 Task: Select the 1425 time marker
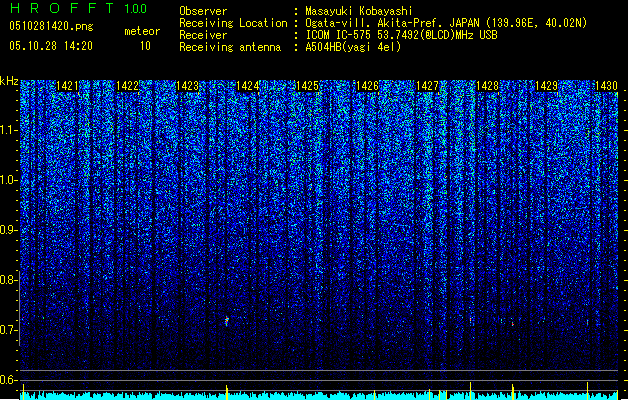click(307, 86)
